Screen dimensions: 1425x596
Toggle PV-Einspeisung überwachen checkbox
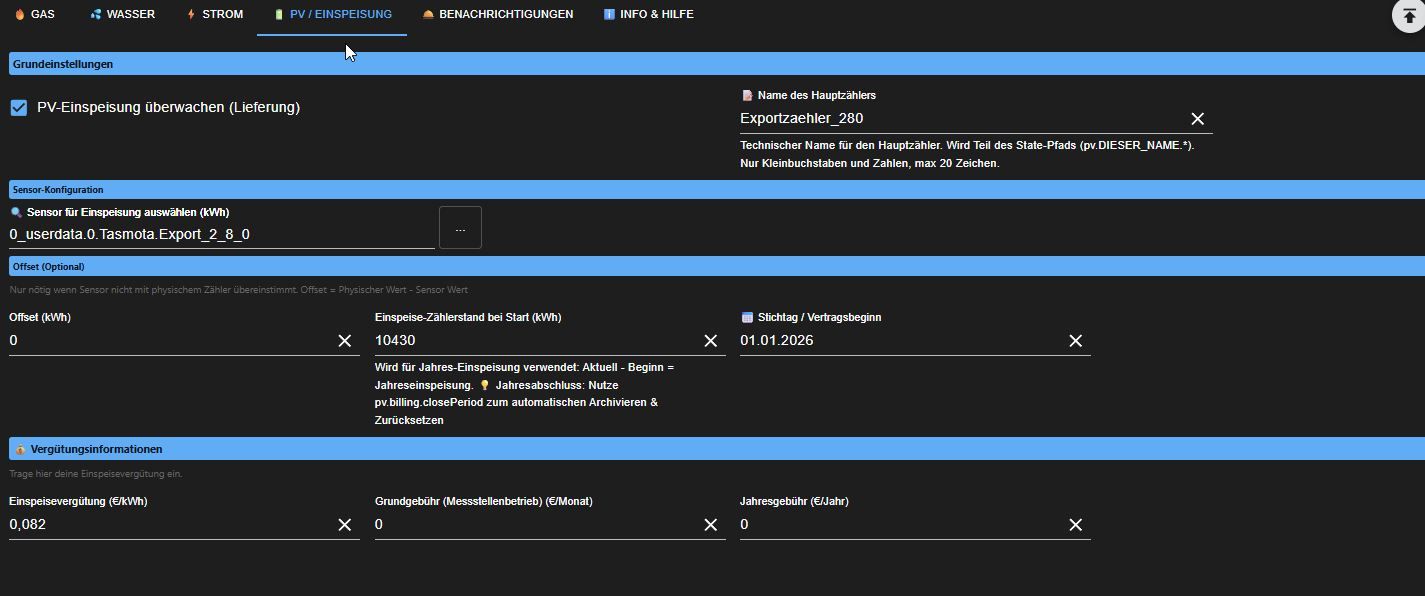19,108
